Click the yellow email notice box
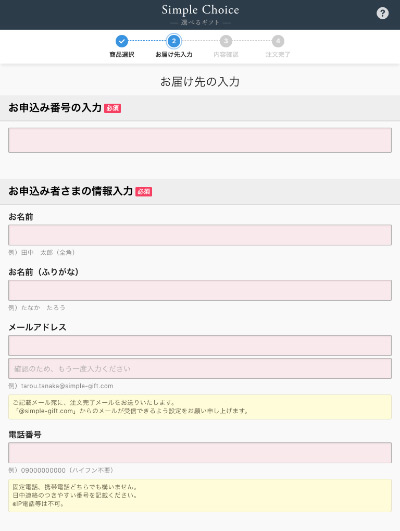 [200, 407]
